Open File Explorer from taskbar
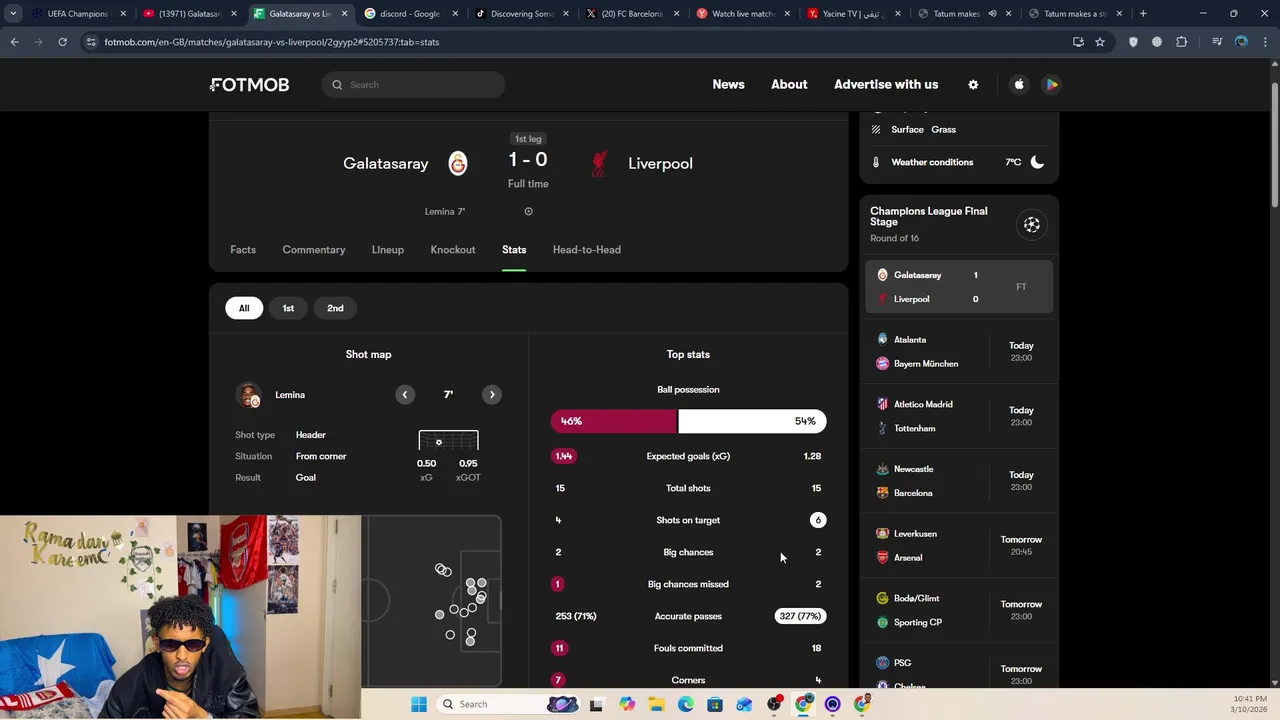 (656, 704)
